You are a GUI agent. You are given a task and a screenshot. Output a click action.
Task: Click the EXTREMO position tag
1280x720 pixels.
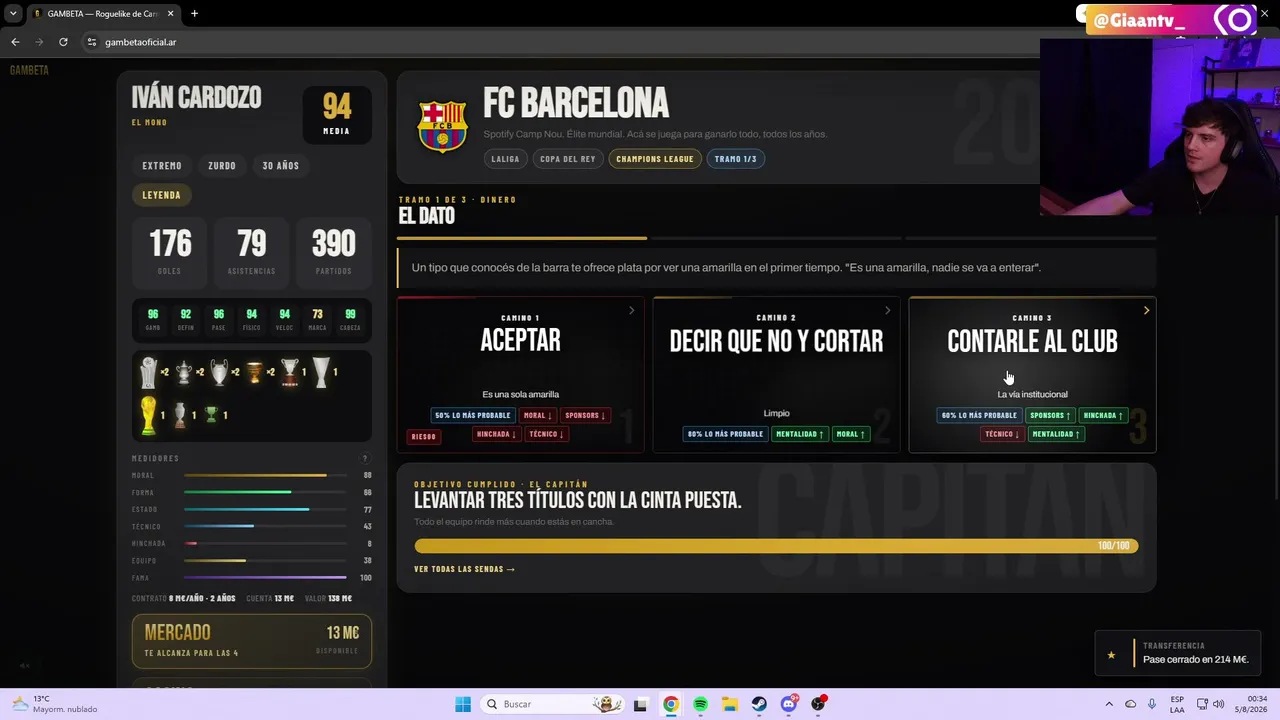162,166
